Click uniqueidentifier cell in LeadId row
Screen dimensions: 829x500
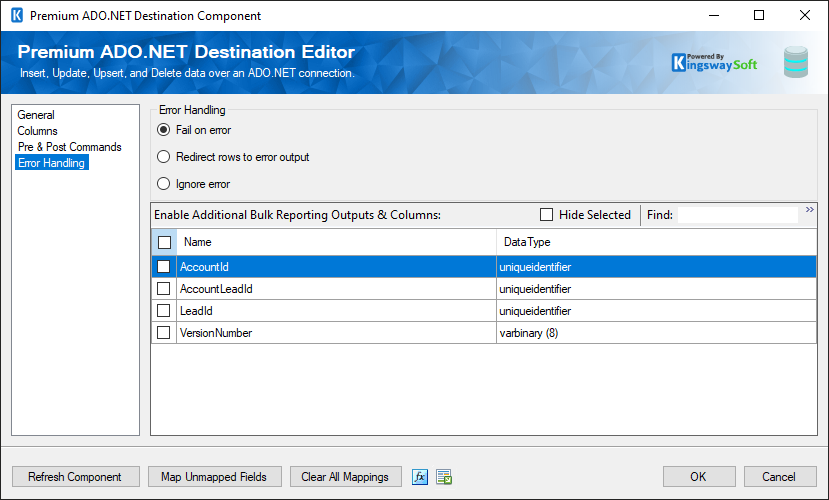pos(657,311)
